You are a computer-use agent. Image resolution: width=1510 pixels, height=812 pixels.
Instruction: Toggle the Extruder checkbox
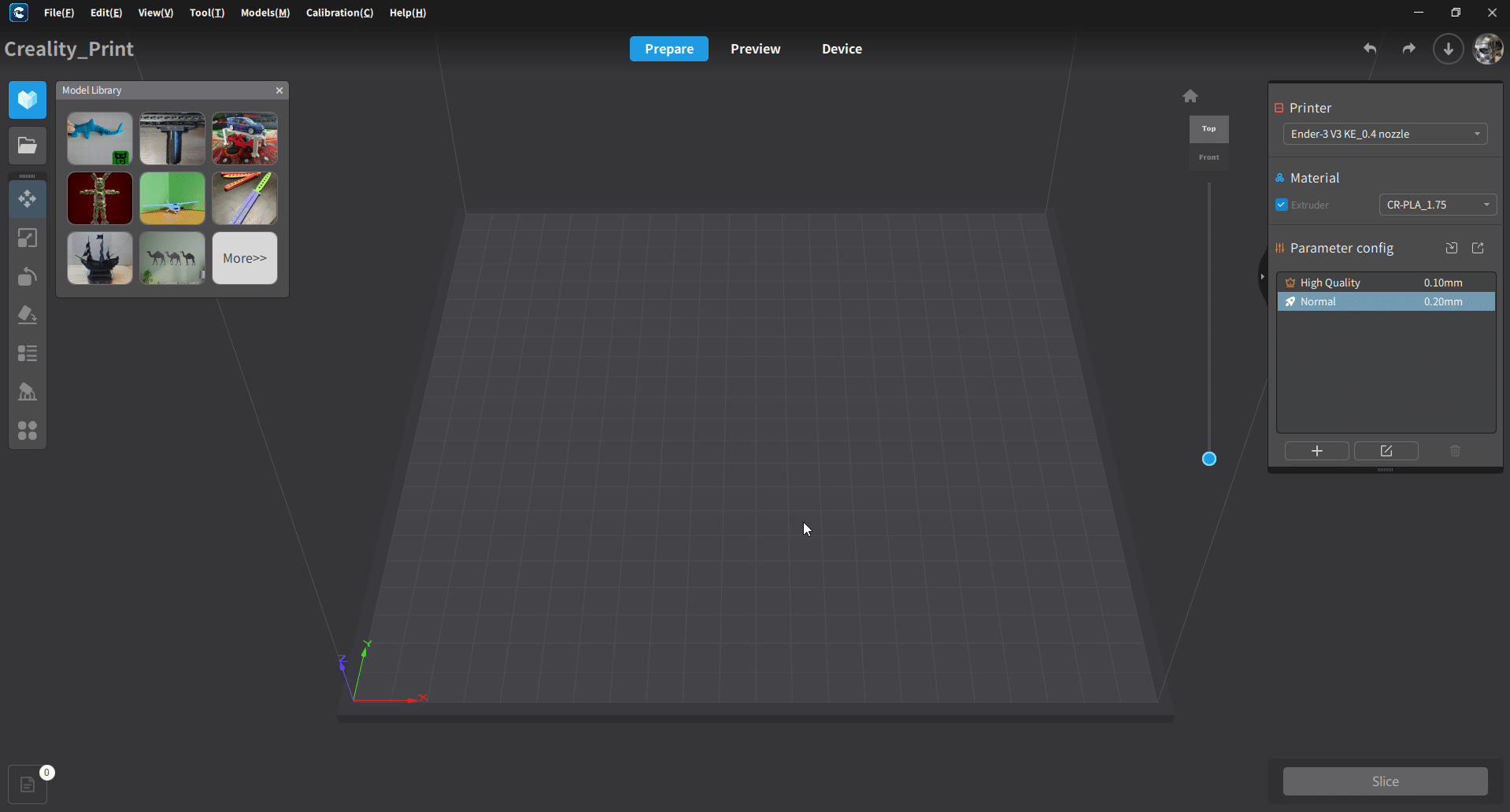pos(1282,205)
